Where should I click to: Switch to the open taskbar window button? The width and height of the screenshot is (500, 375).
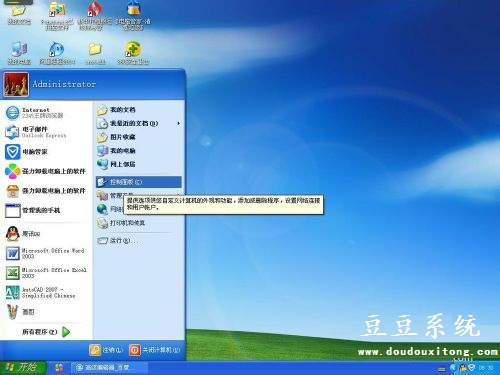point(109,368)
